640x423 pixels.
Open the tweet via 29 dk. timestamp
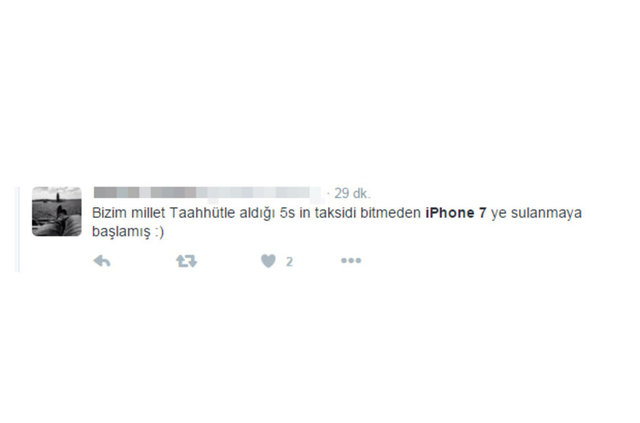coord(352,193)
